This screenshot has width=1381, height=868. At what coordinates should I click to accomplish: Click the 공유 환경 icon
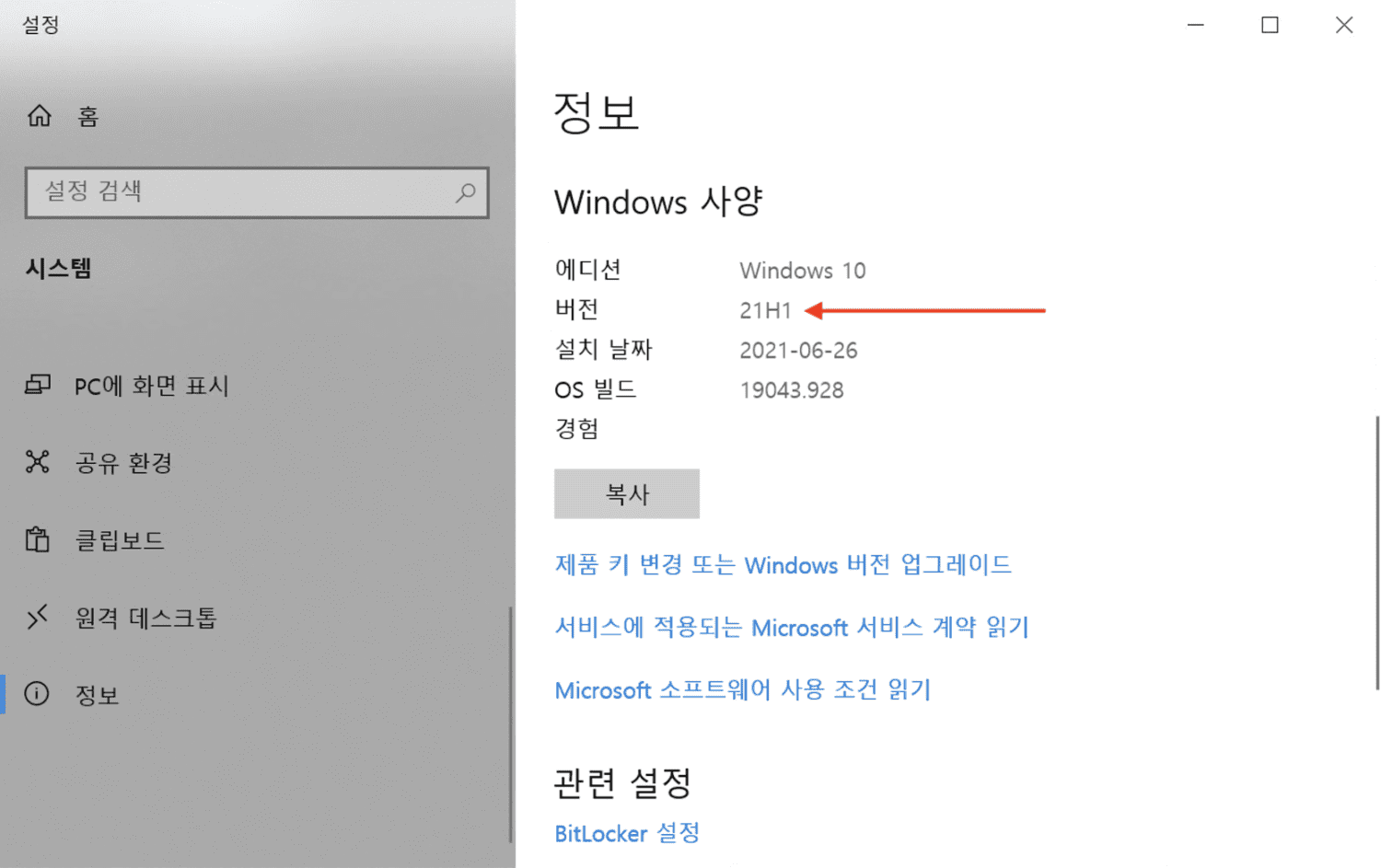tap(38, 462)
